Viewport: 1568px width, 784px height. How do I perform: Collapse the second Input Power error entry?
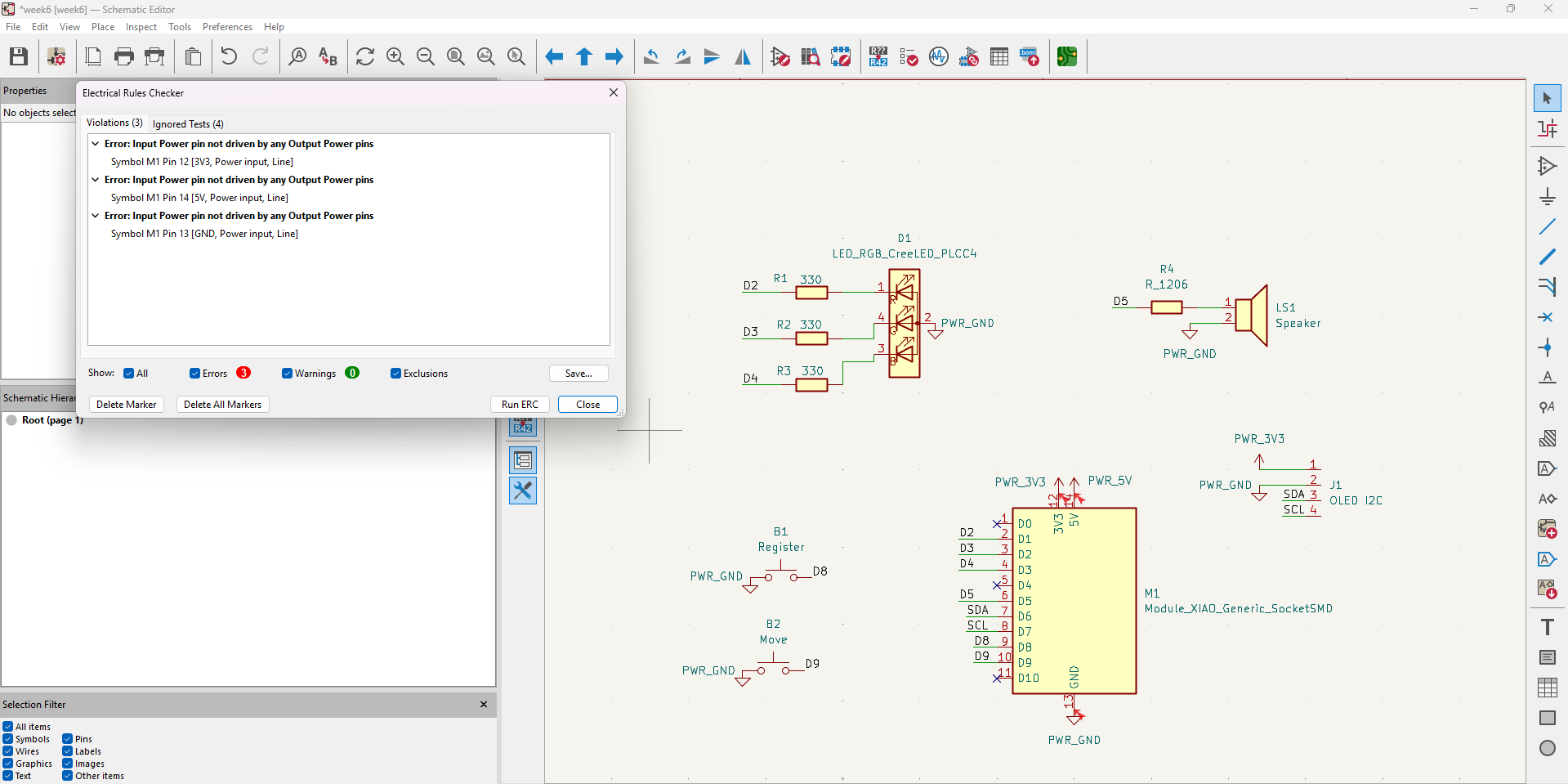coord(96,180)
